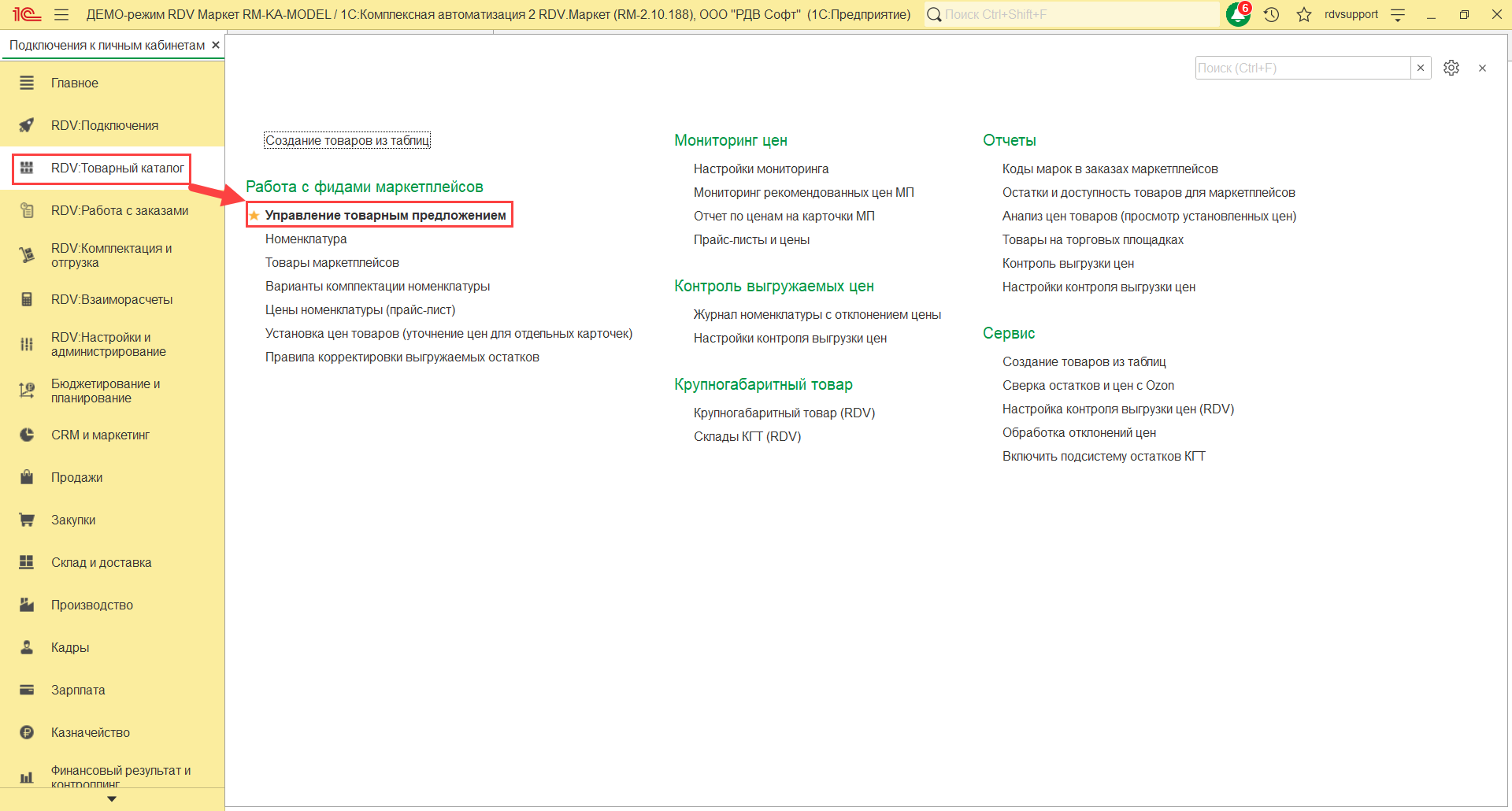Open RDV:Работа с заказами section
Viewport: 1512px width, 811px height.
tap(119, 210)
